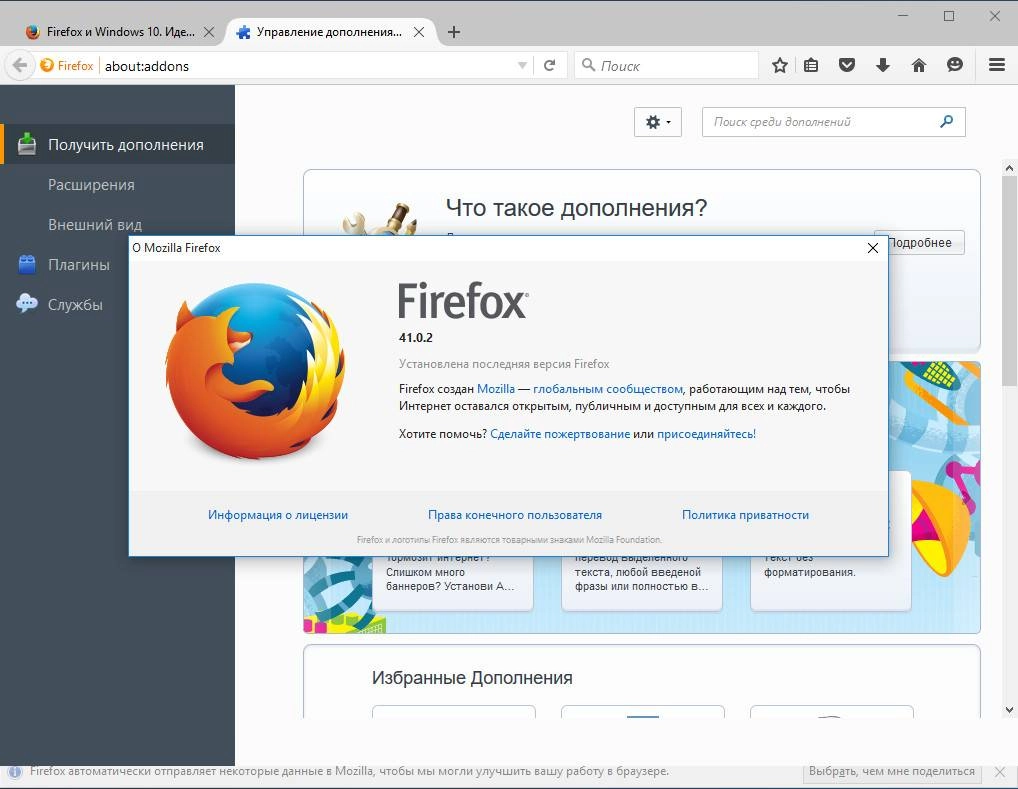The height and width of the screenshot is (789, 1018).
Task: Select Получить дополнения in sidebar
Action: click(117, 144)
